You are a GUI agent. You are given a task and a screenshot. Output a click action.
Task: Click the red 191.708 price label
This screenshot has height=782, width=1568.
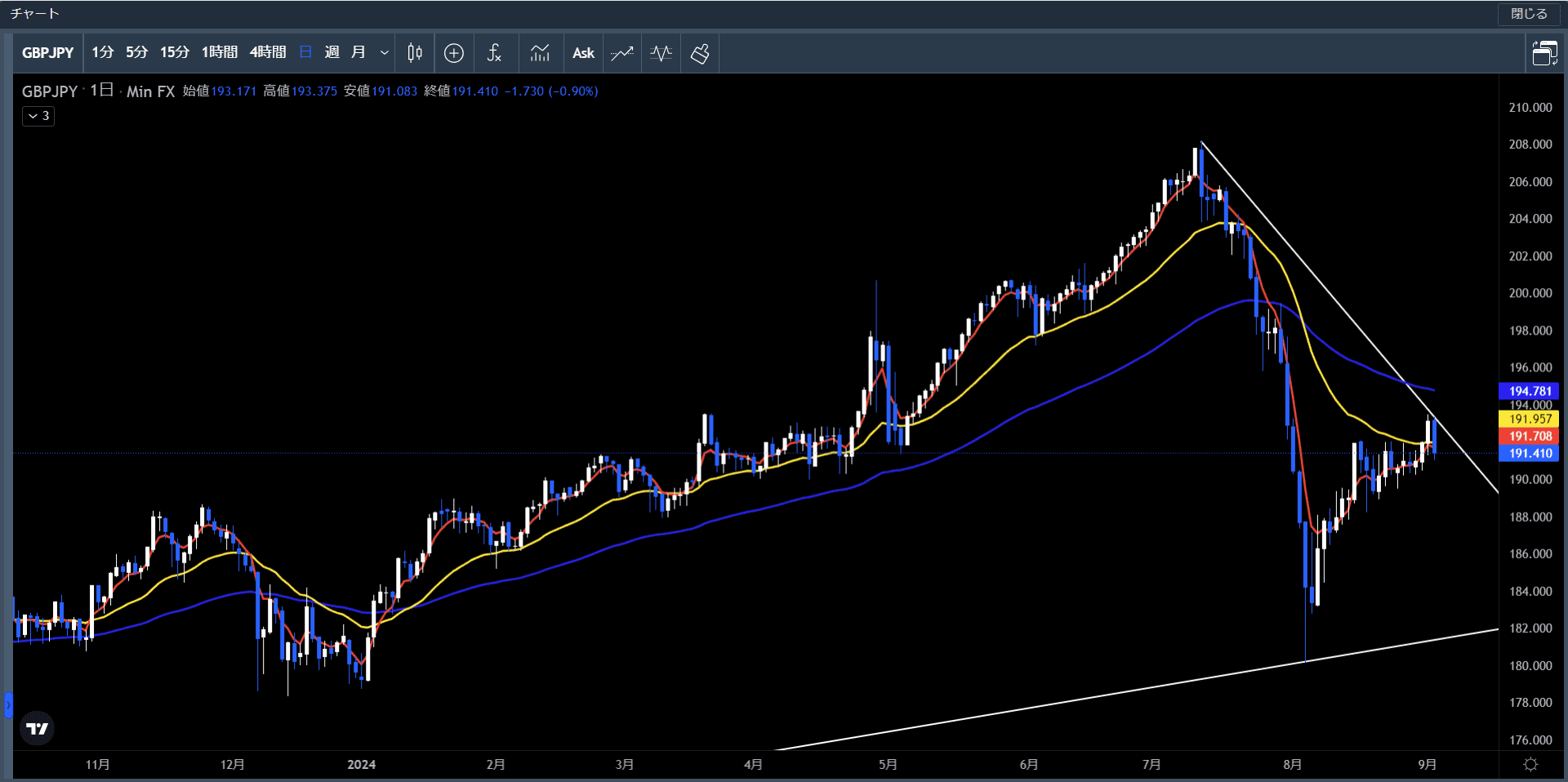pos(1529,436)
